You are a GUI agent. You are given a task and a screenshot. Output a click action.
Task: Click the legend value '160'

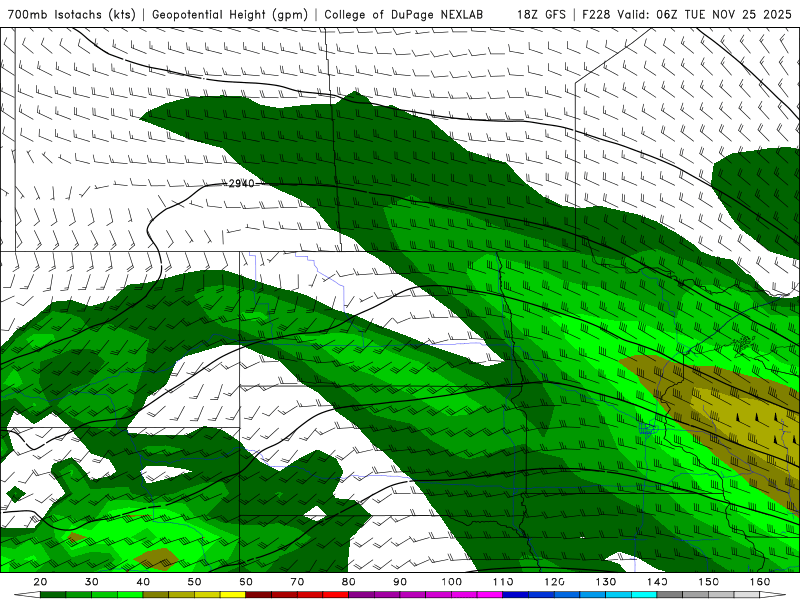(x=760, y=582)
